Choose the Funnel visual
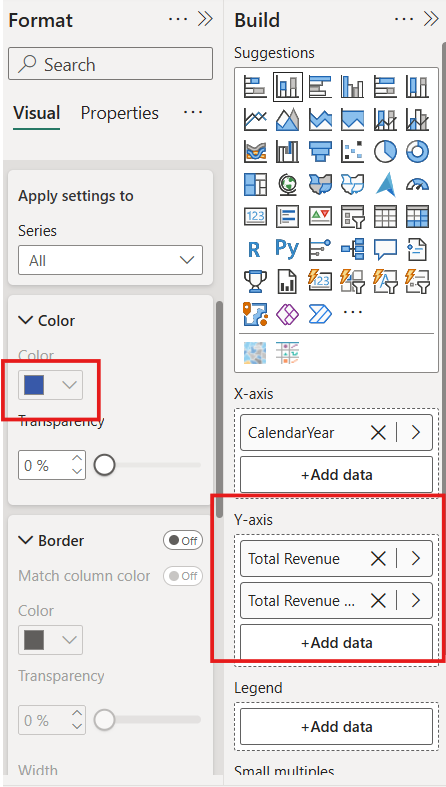Image resolution: width=446 pixels, height=787 pixels. [320, 151]
